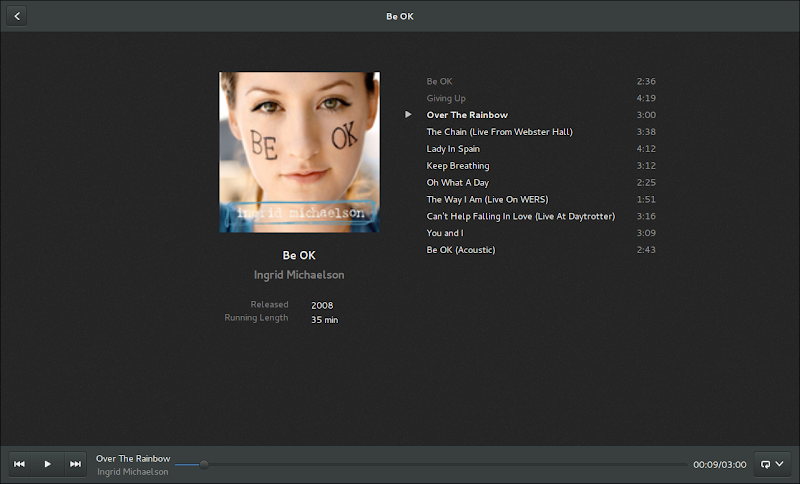Viewport: 800px width, 484px height.
Task: Play the track 'Lady In Spain'
Action: click(453, 149)
